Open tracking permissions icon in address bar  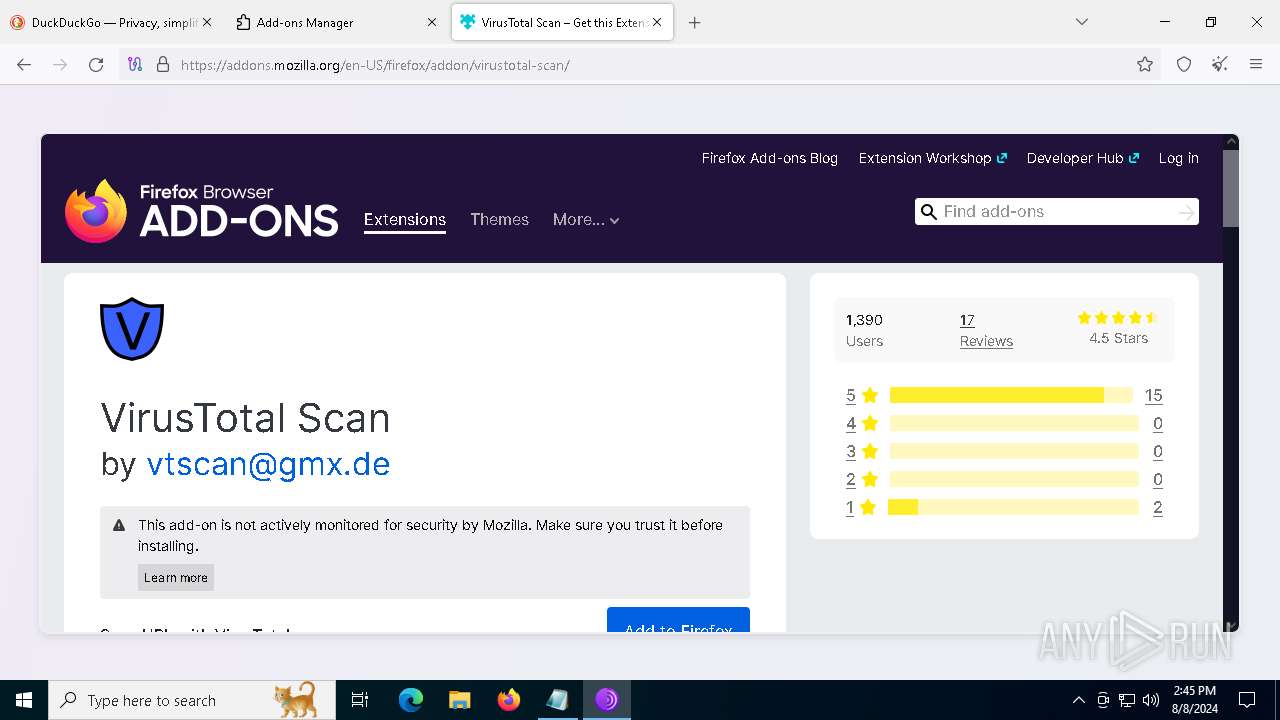[136, 65]
